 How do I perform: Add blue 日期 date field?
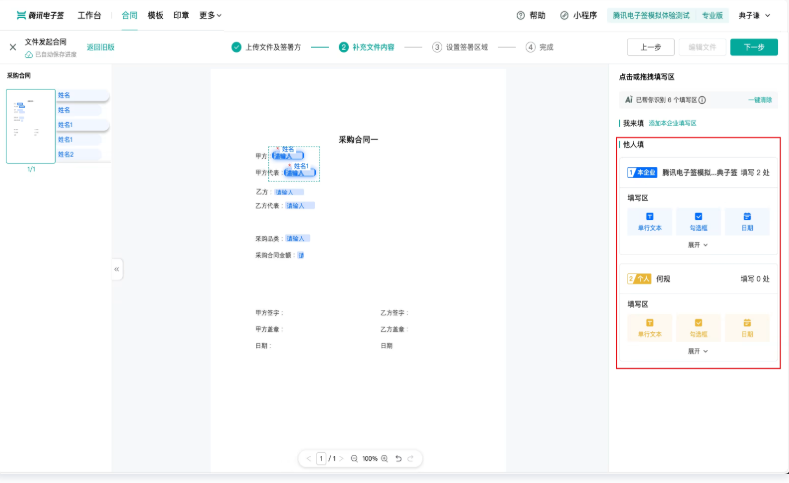point(747,221)
